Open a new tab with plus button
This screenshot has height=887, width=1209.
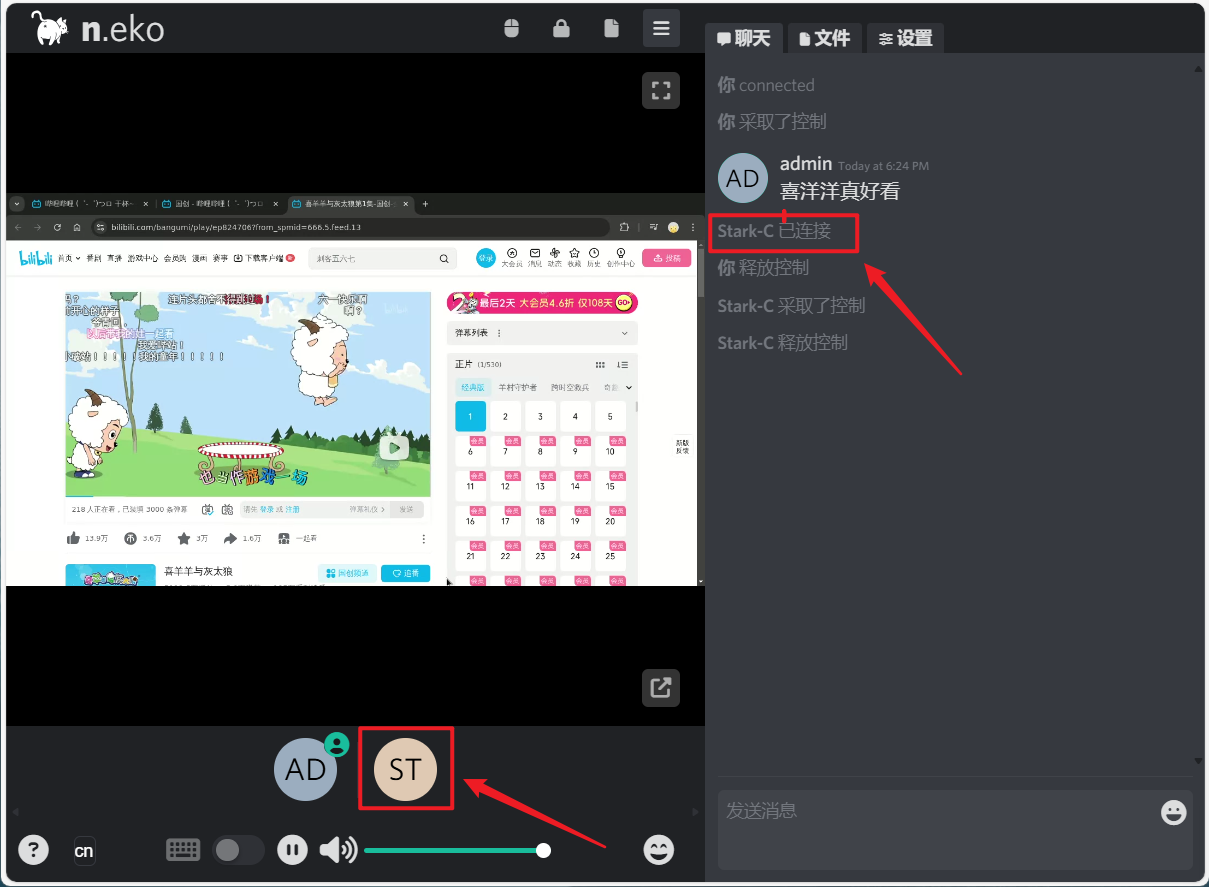(426, 203)
